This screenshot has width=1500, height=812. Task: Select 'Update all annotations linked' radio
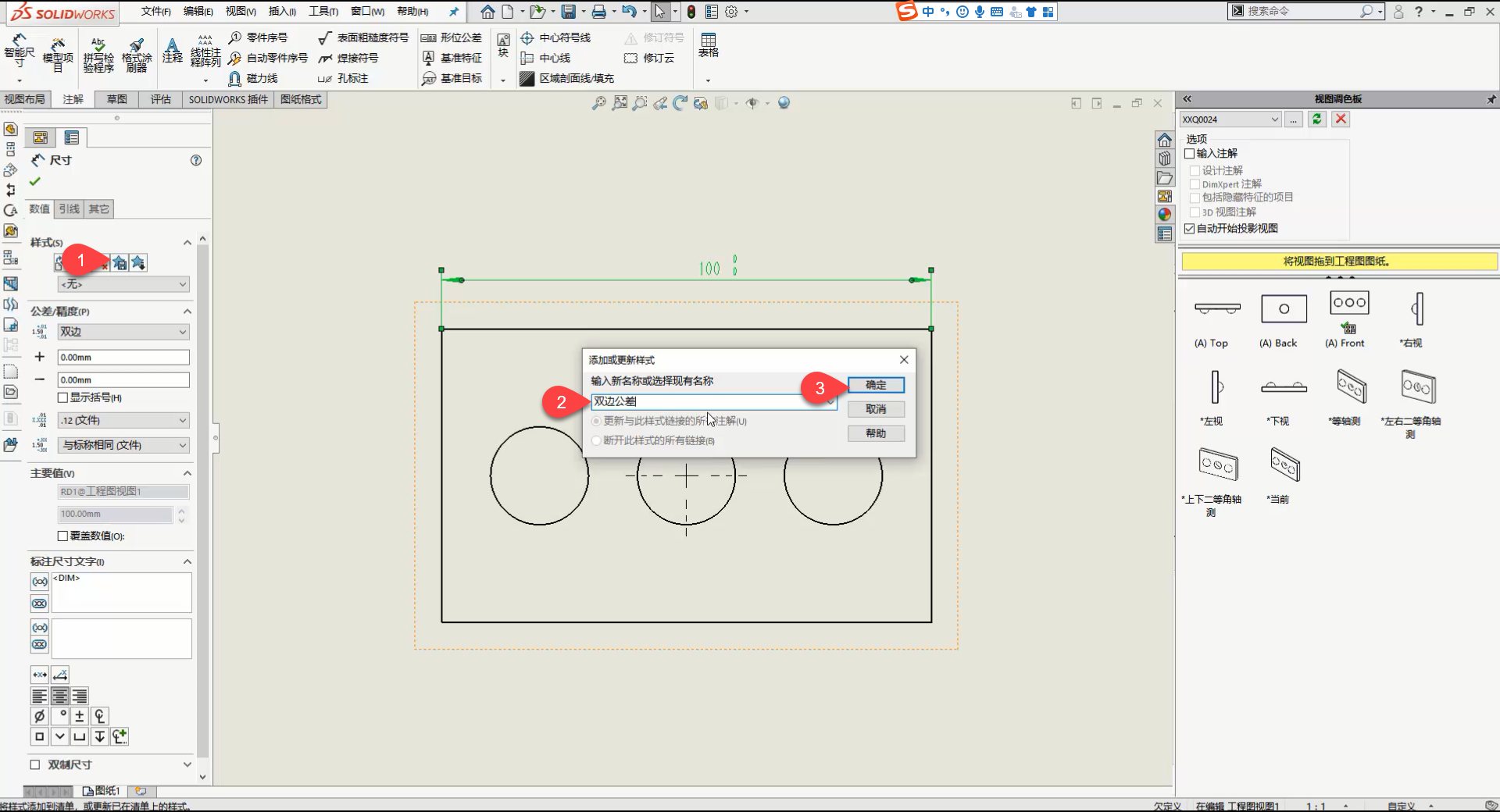596,421
